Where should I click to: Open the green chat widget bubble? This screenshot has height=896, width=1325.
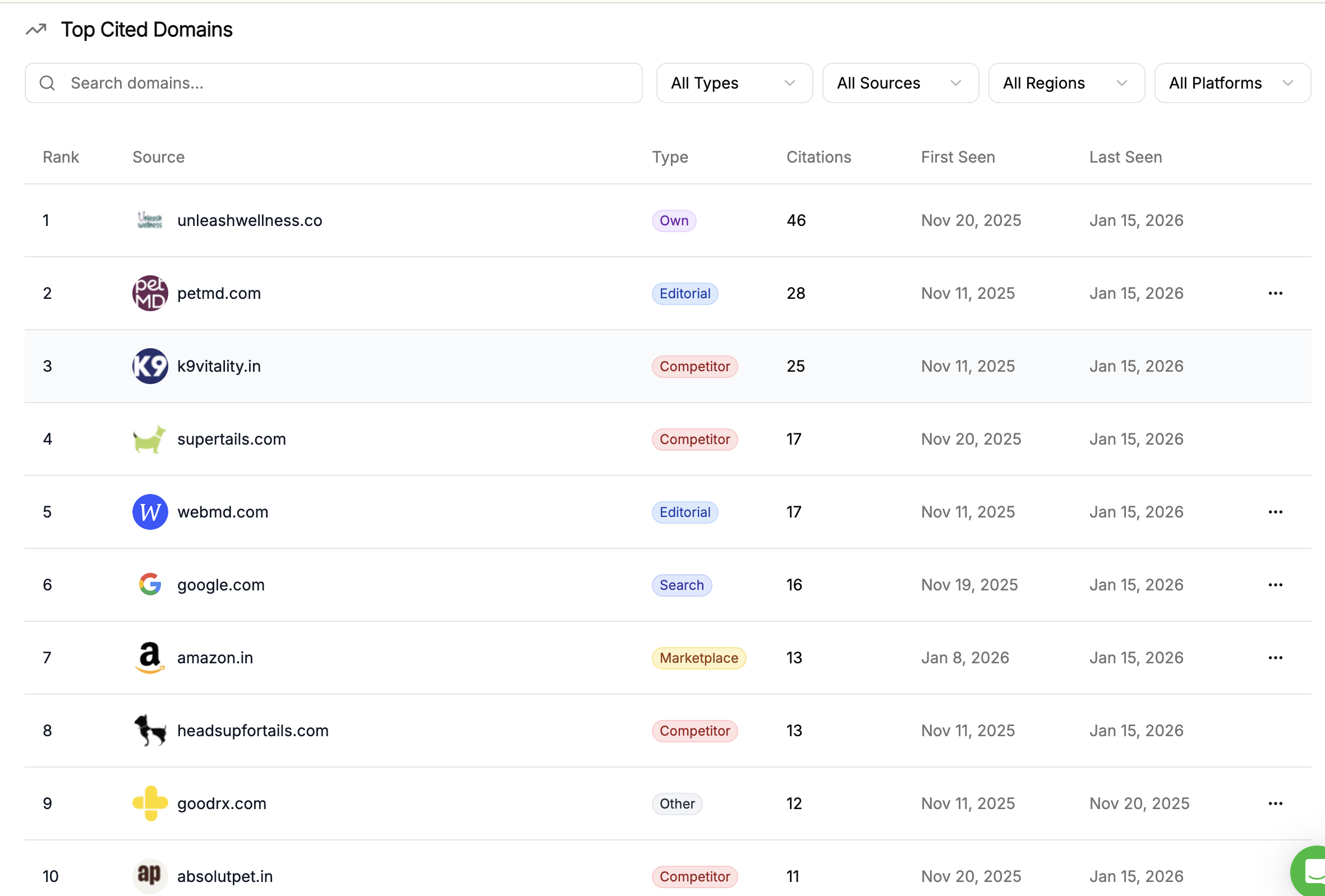click(1312, 871)
